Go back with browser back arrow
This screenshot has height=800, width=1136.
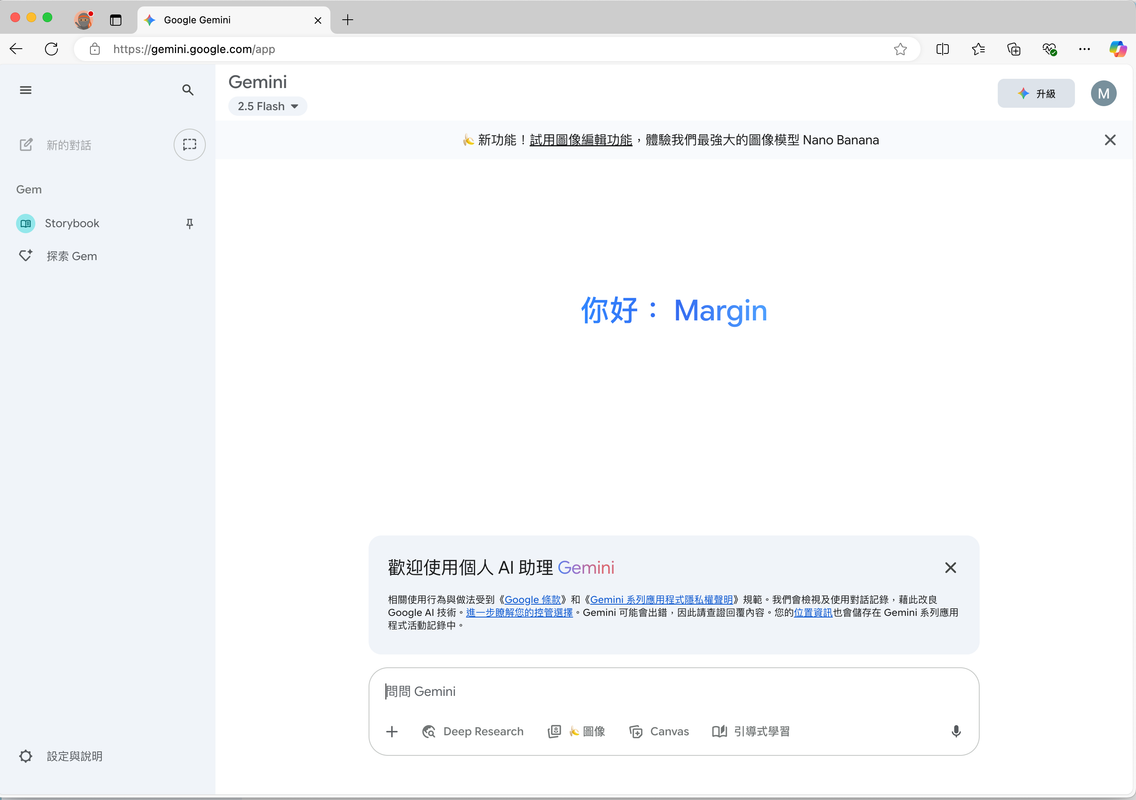tap(16, 49)
